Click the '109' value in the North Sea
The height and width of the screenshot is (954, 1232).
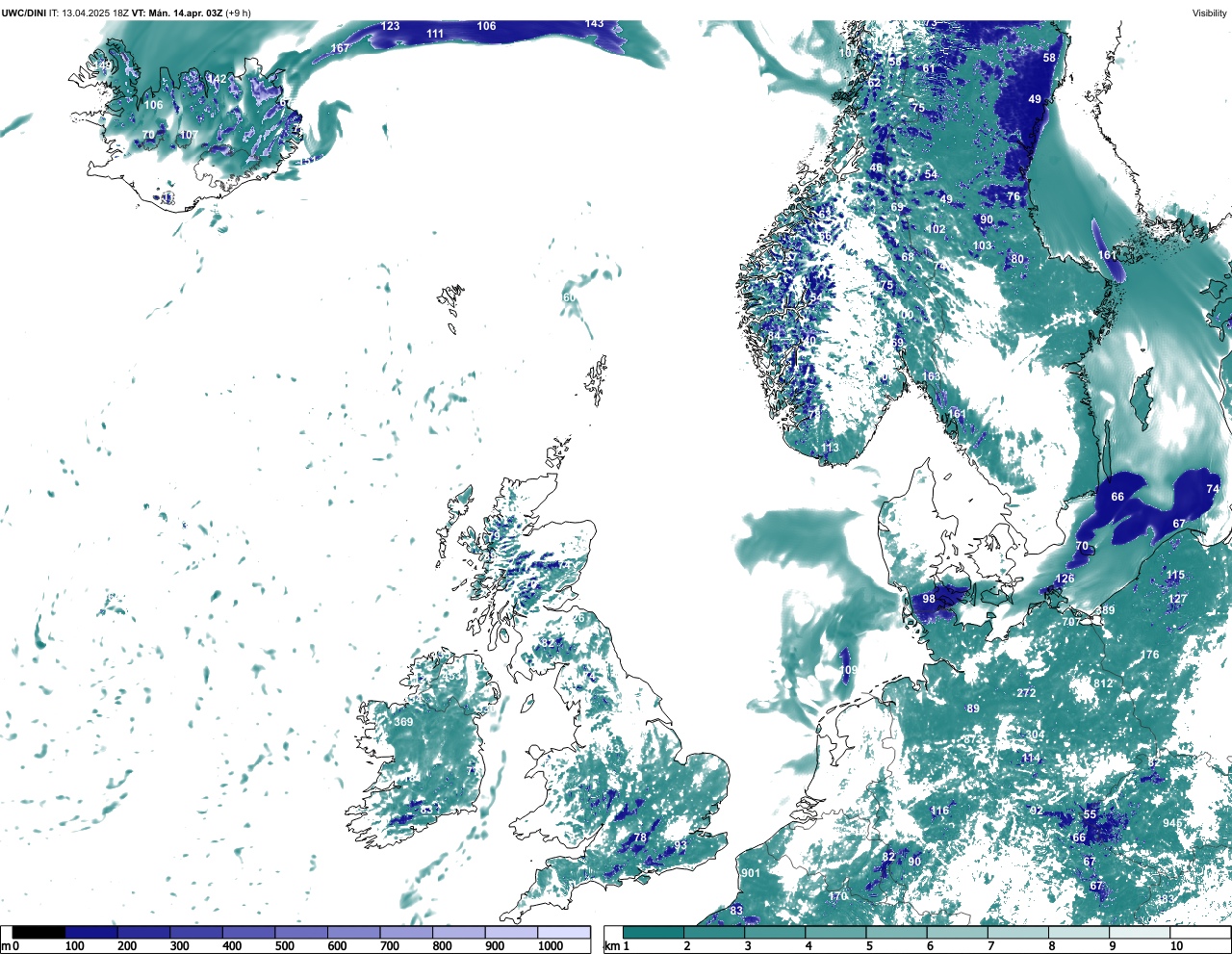(x=848, y=670)
